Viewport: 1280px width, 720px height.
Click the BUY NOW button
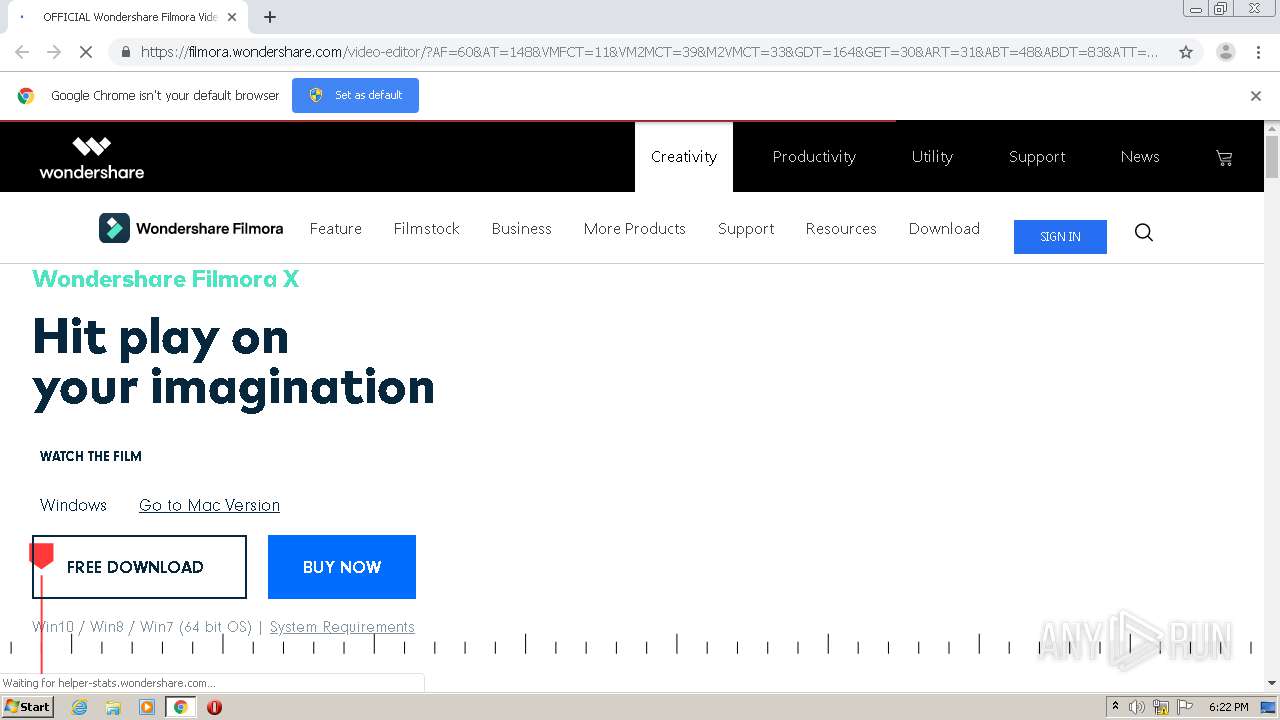tap(342, 567)
